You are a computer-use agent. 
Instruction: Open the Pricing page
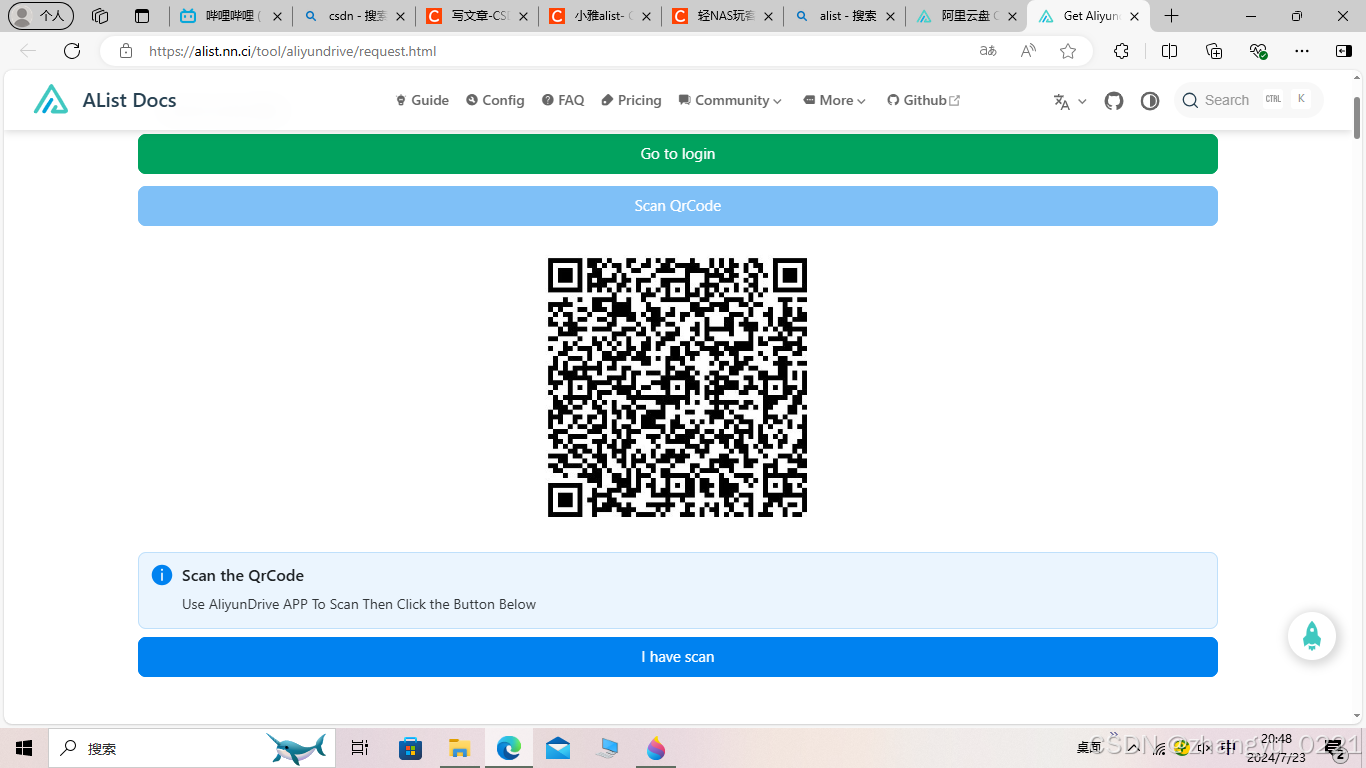click(x=631, y=100)
